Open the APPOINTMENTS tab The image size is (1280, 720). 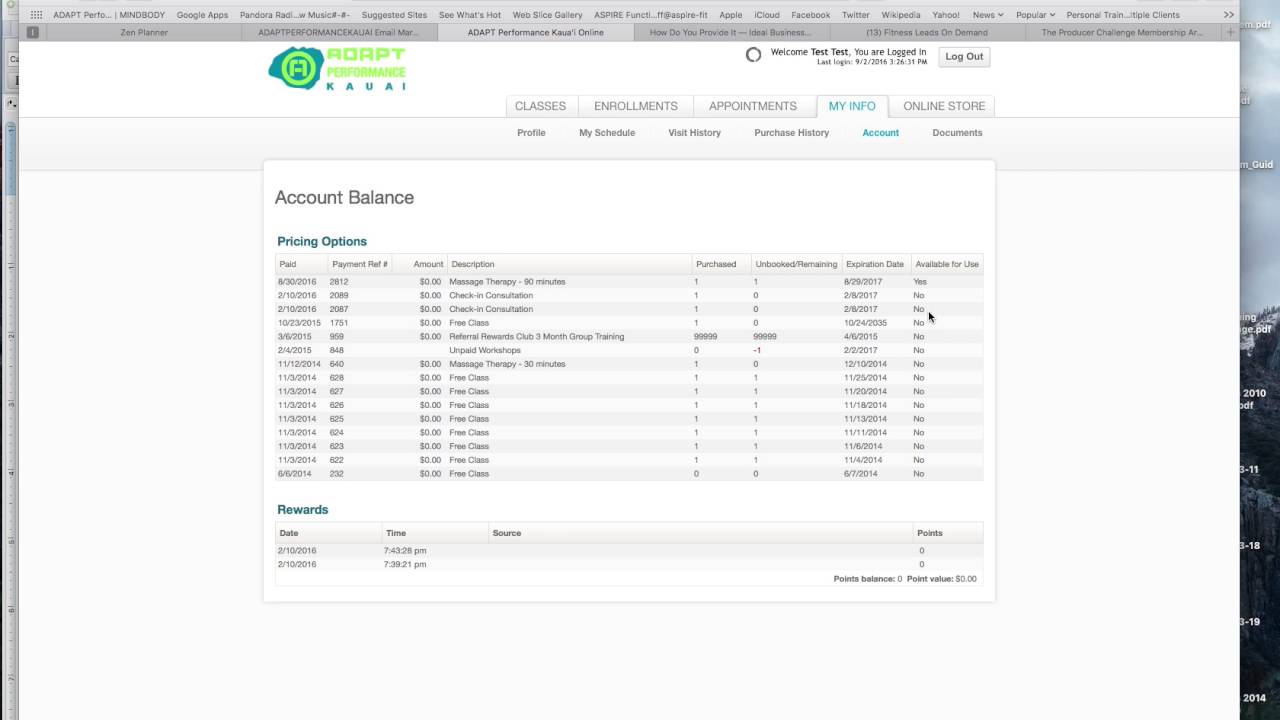pos(753,106)
